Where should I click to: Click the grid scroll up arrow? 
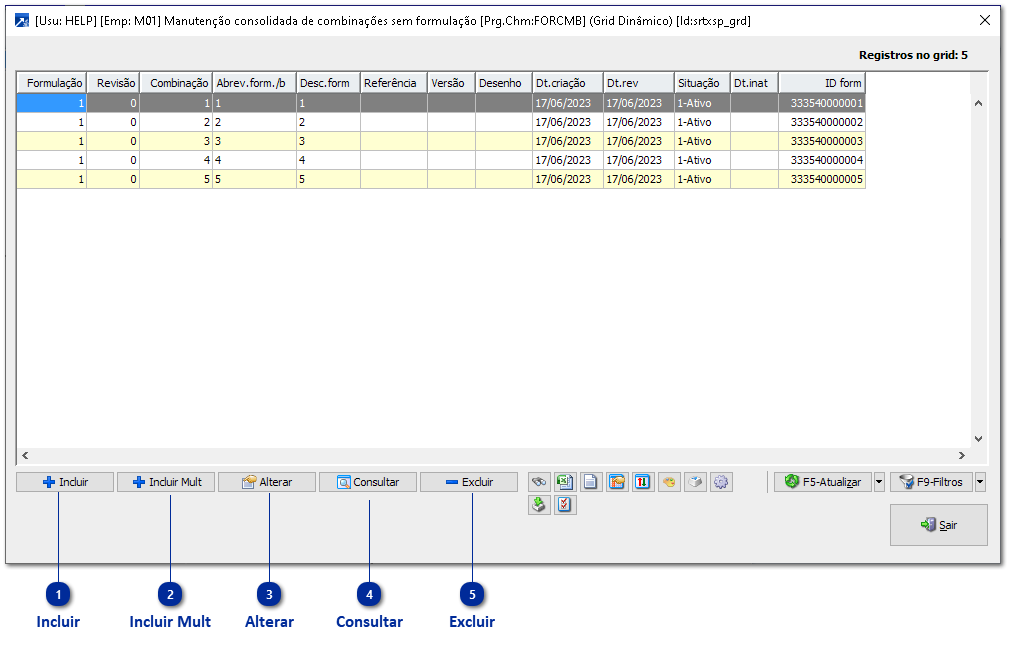(978, 103)
